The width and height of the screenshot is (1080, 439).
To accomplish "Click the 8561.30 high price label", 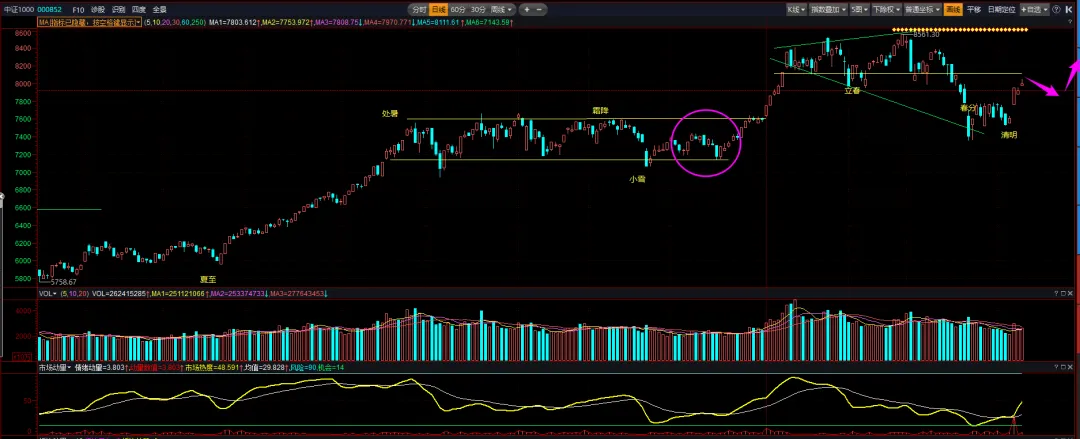I will tap(926, 34).
